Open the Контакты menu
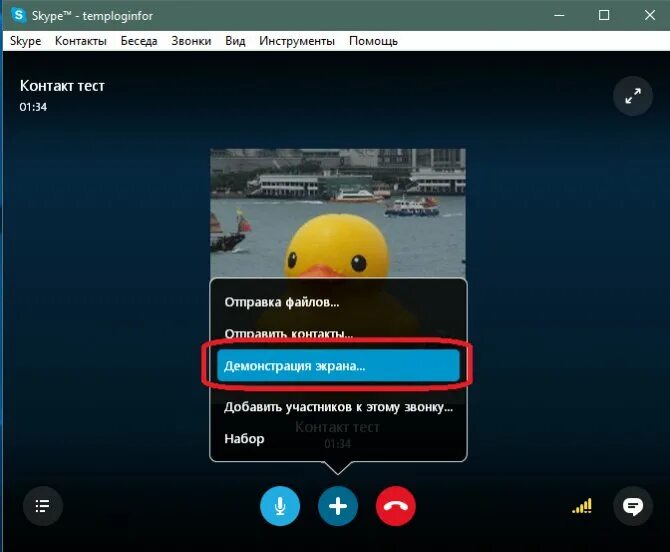Image resolution: width=670 pixels, height=552 pixels. (81, 41)
